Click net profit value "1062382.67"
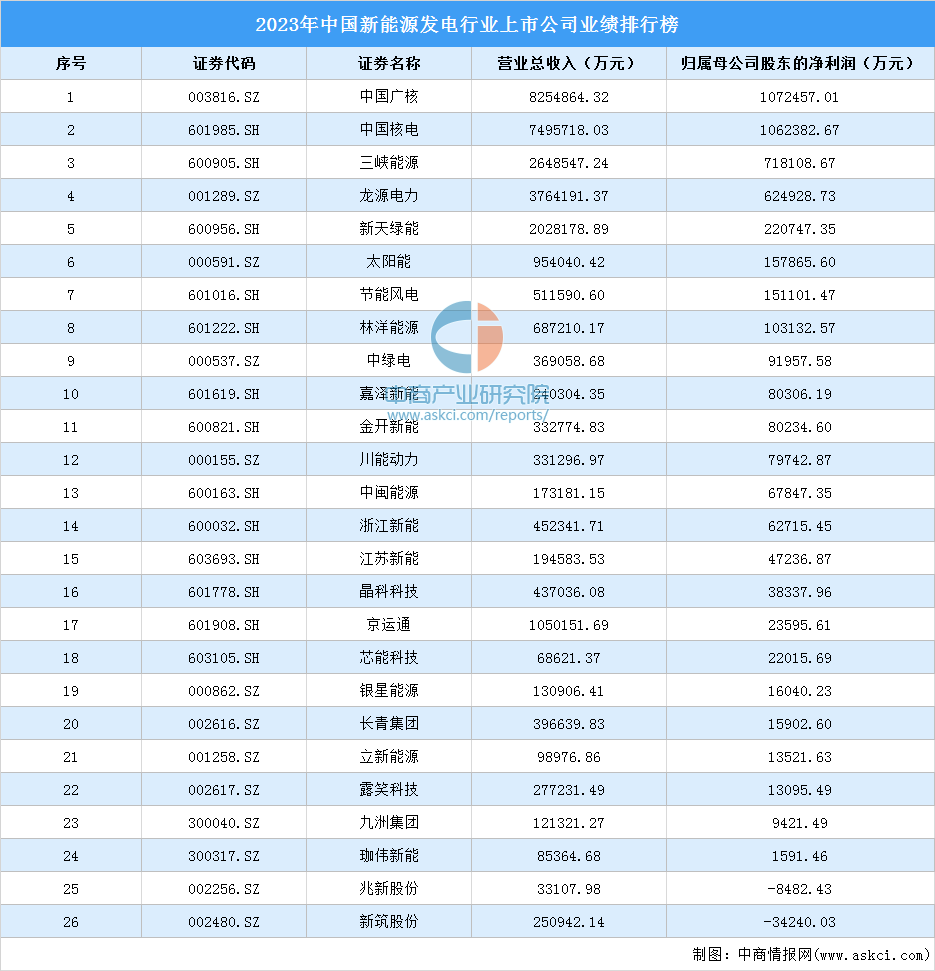The width and height of the screenshot is (935, 971). 799,130
